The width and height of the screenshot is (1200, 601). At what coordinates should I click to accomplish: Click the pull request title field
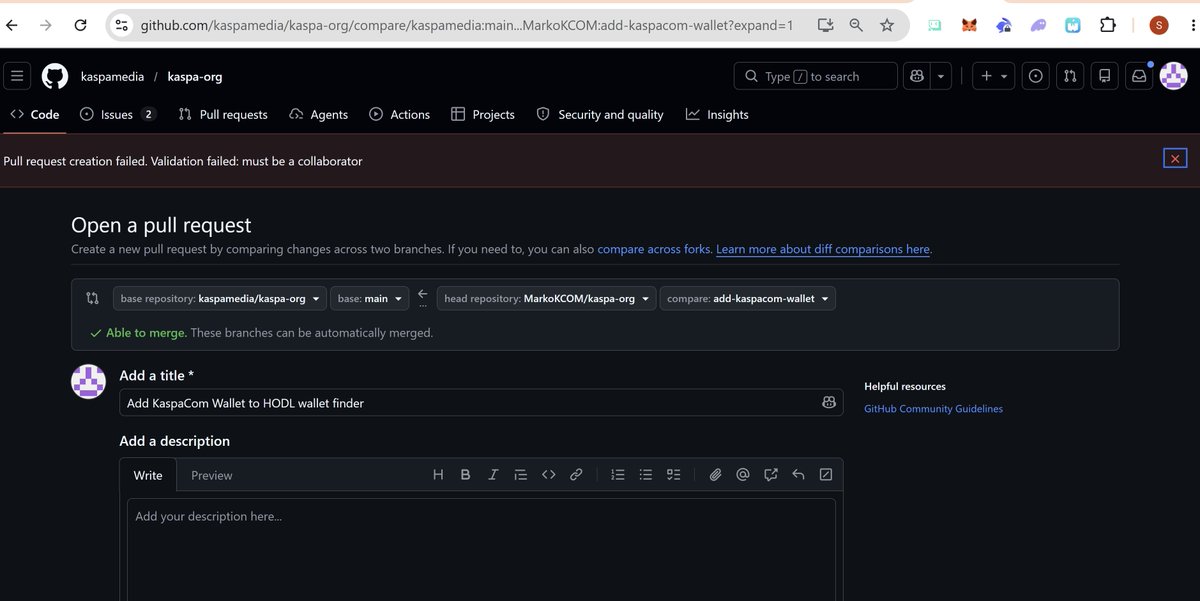point(481,402)
